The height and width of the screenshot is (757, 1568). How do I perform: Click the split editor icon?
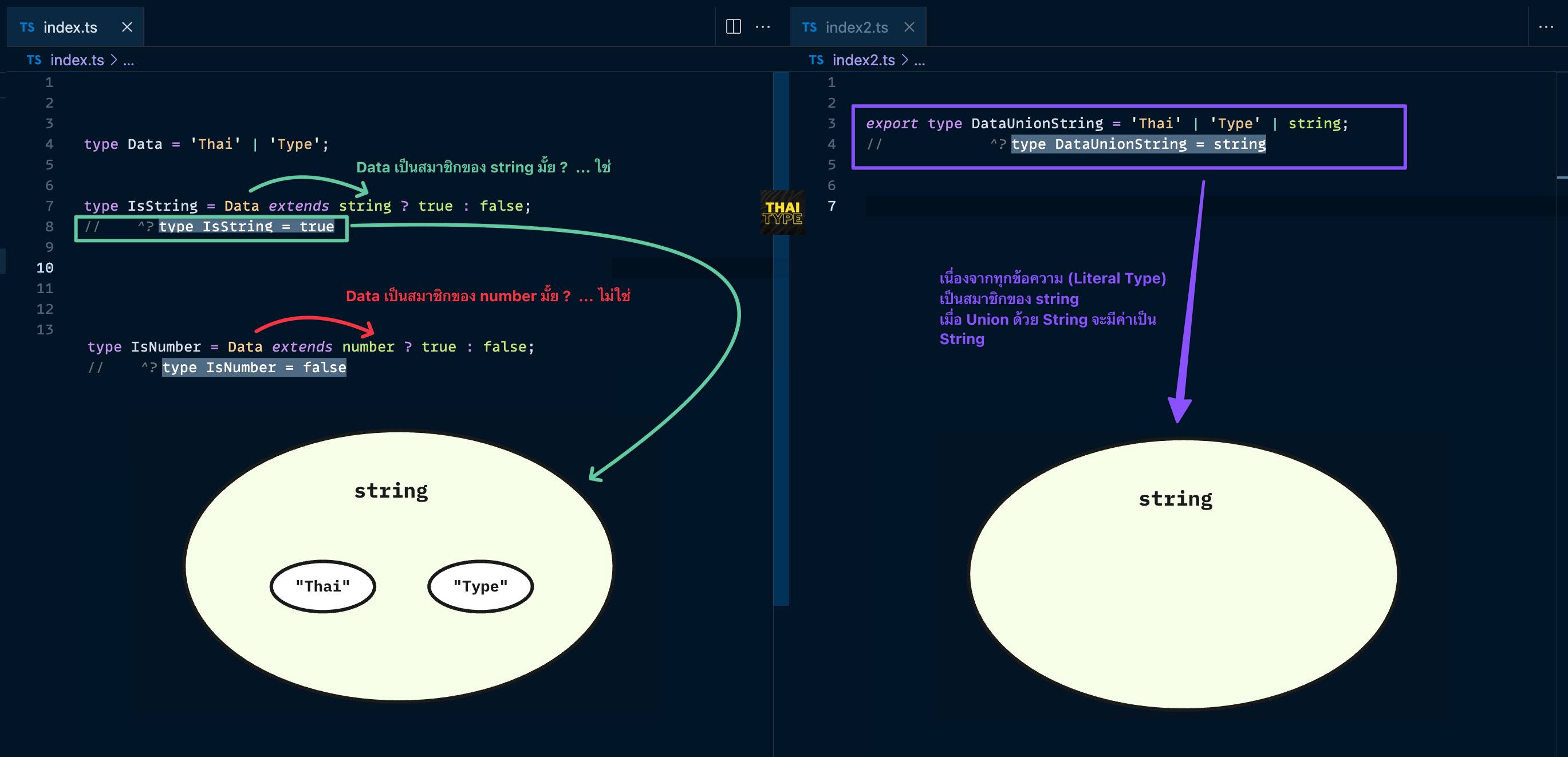tap(734, 26)
